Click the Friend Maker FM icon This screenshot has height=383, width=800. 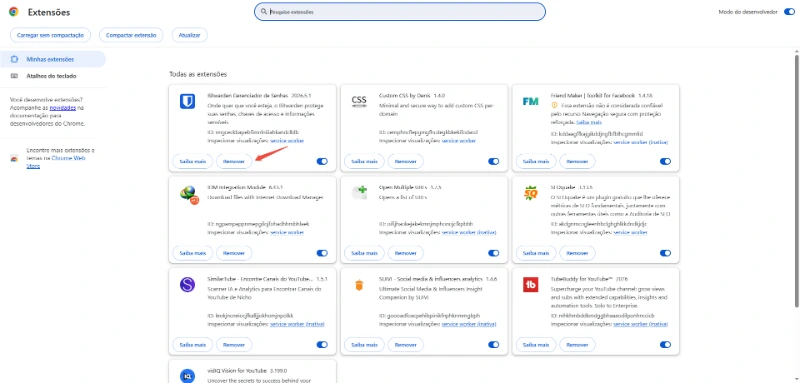tap(531, 101)
